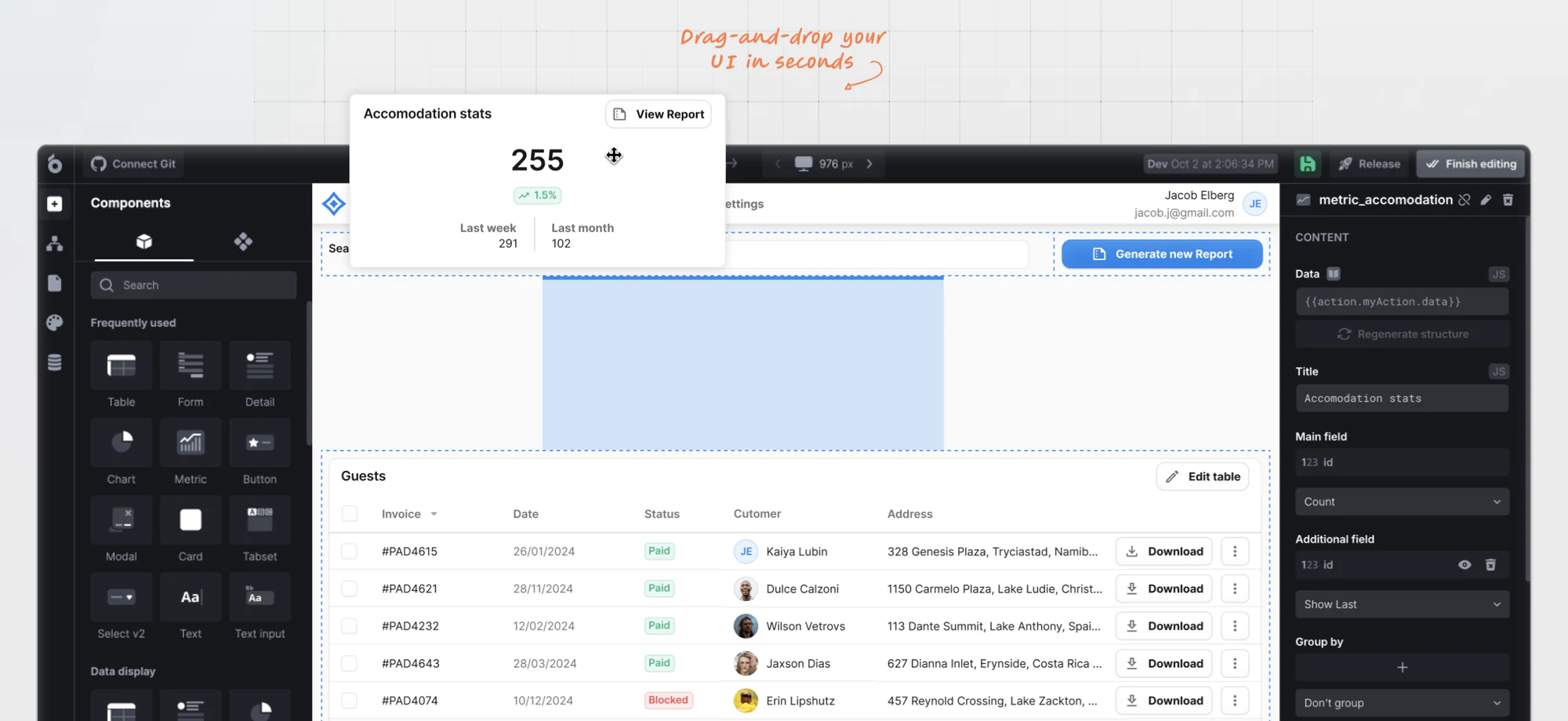Check the row #PAD4621 checkbox
1568x721 pixels.
click(350, 589)
